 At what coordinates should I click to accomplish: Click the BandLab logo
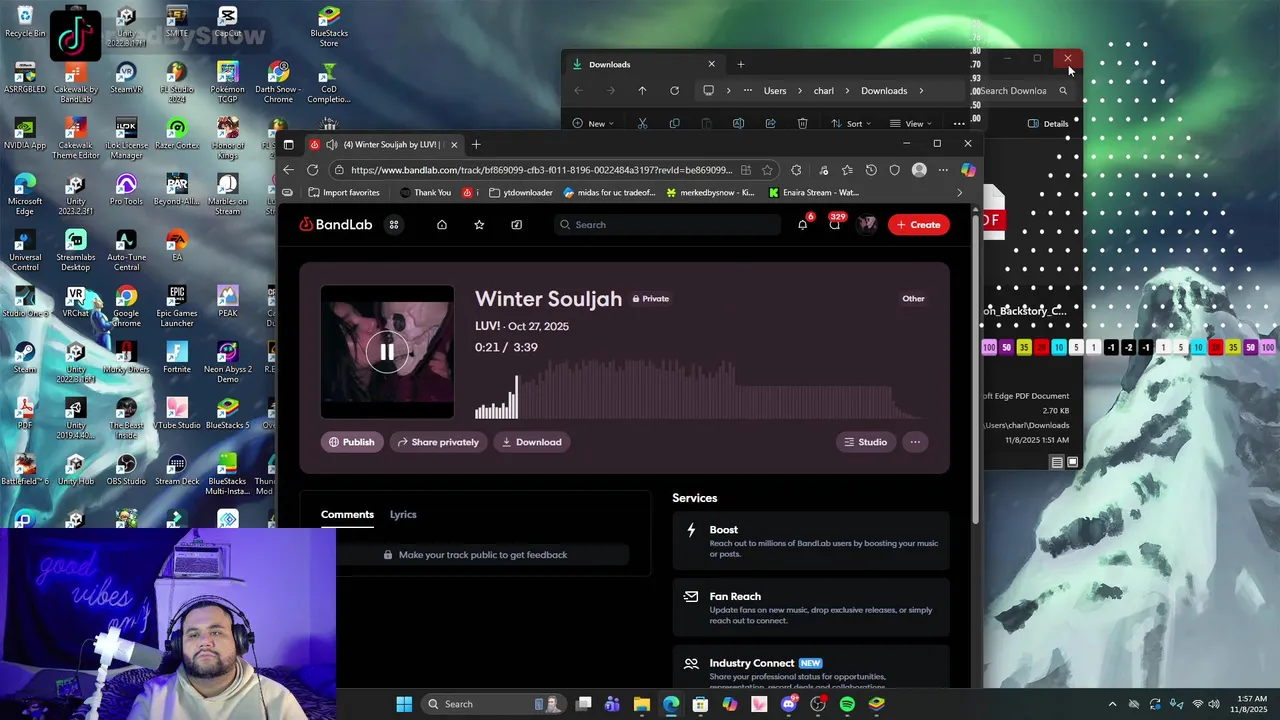point(336,225)
